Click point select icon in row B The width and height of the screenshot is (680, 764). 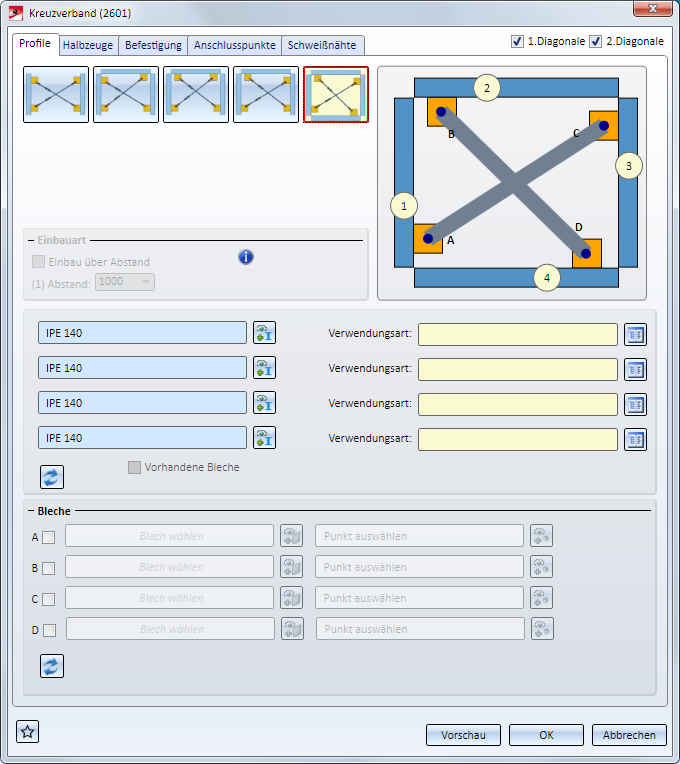[x=542, y=567]
